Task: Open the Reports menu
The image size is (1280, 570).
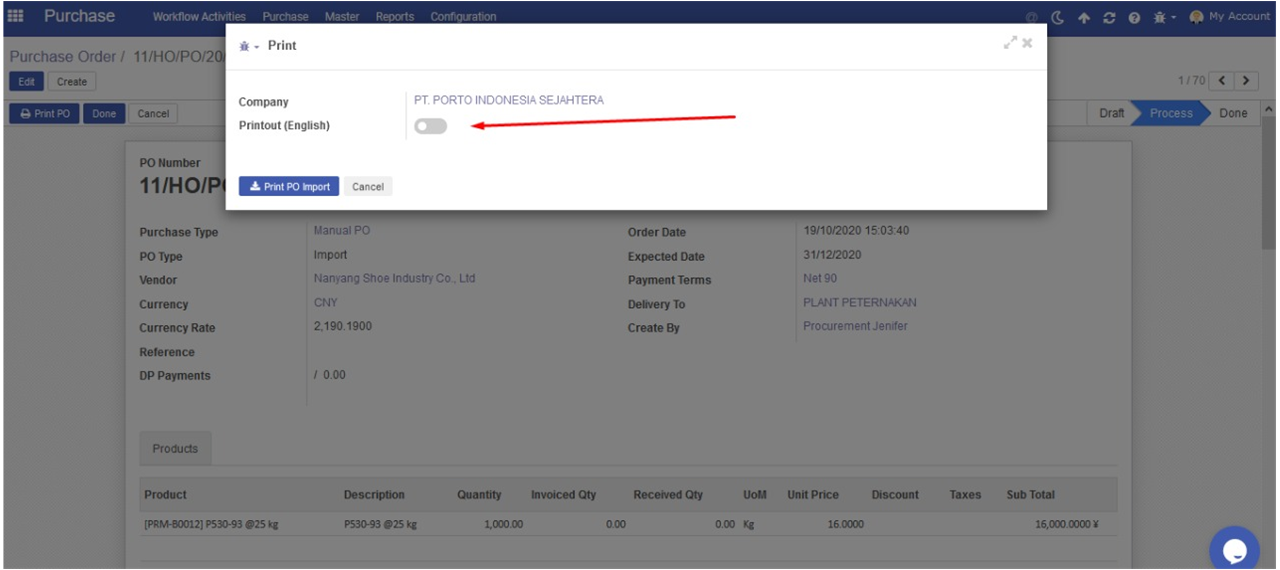Action: 394,17
